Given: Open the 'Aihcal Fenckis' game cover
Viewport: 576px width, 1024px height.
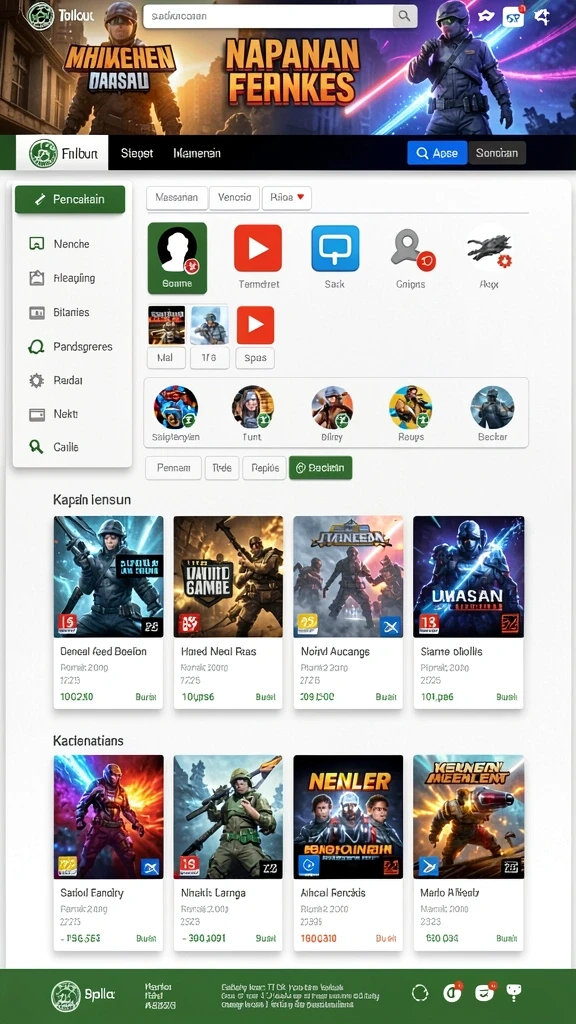Looking at the screenshot, I should tap(348, 817).
